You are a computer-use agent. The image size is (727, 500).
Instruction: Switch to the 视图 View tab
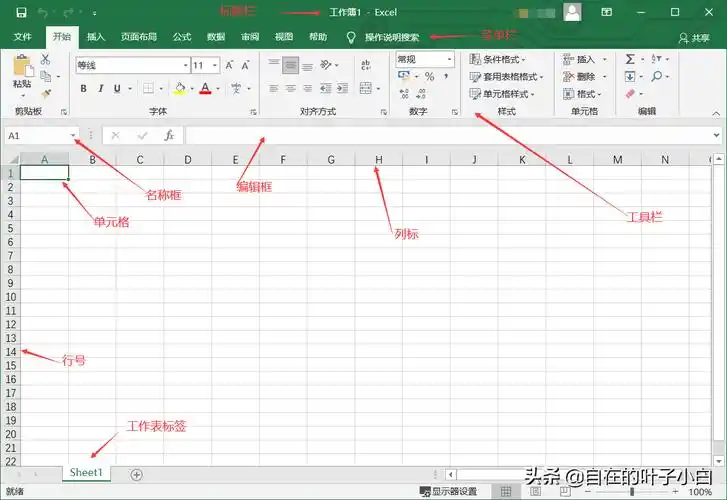point(284,37)
